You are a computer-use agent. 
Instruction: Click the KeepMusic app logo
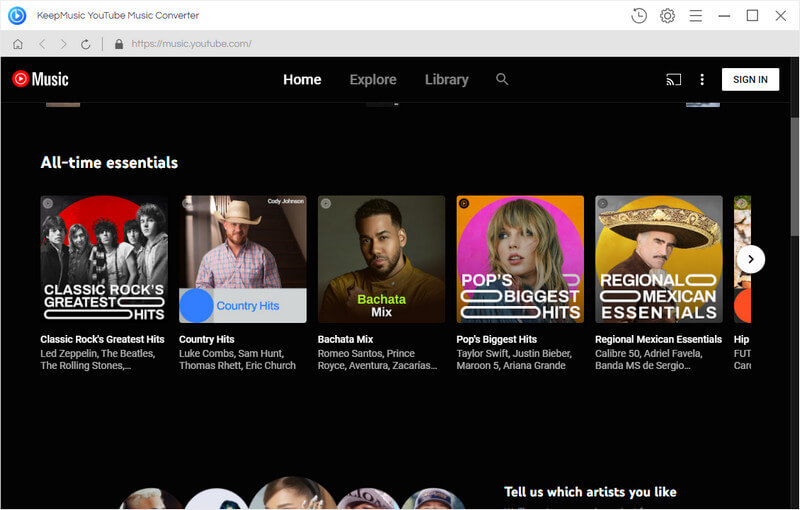17,16
